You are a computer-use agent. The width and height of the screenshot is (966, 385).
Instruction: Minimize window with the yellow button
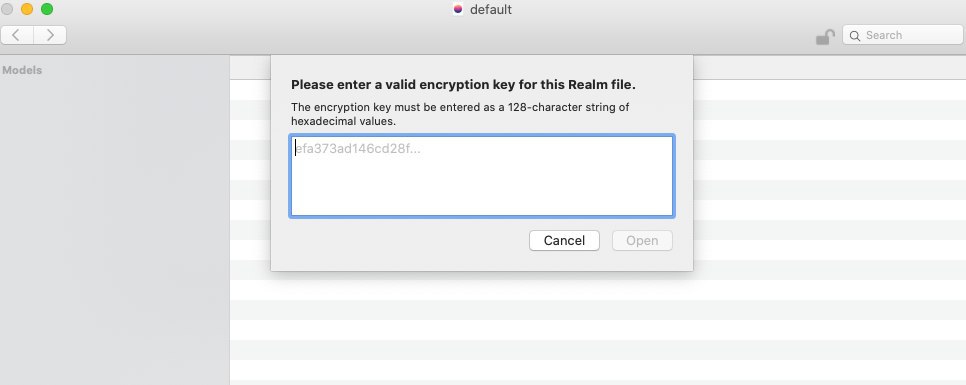[27, 9]
